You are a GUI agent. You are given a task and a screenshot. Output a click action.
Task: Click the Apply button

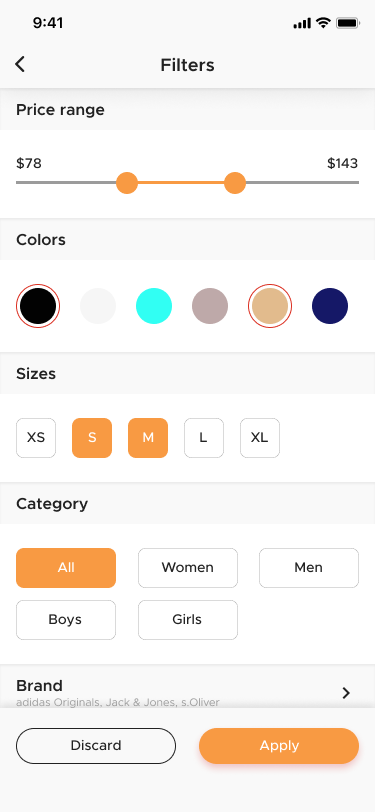279,746
